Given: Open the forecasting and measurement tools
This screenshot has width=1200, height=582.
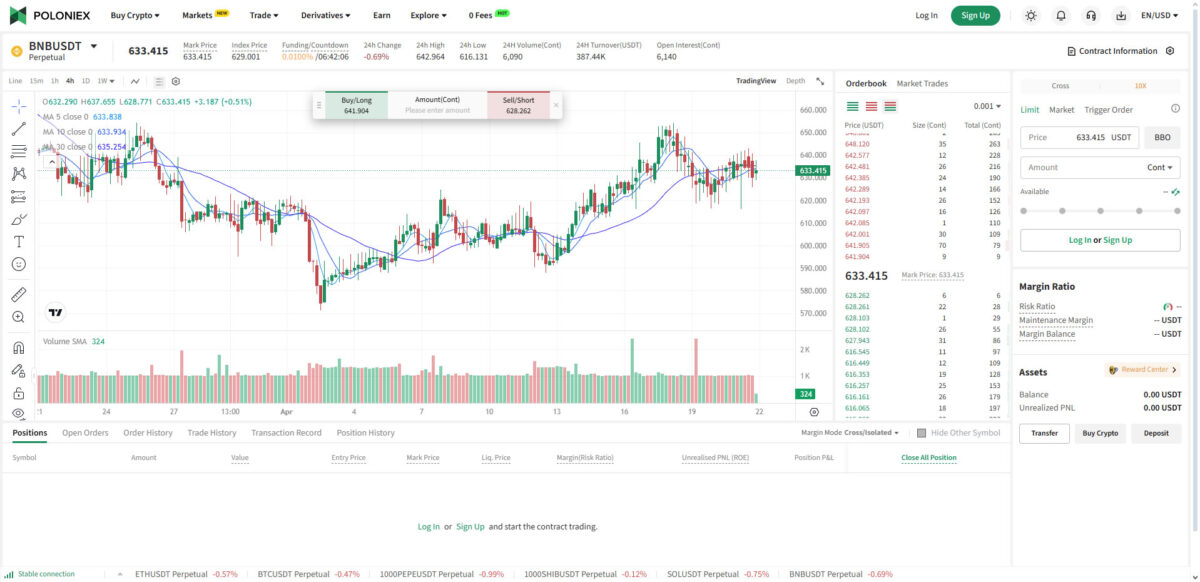Looking at the screenshot, I should (x=18, y=196).
